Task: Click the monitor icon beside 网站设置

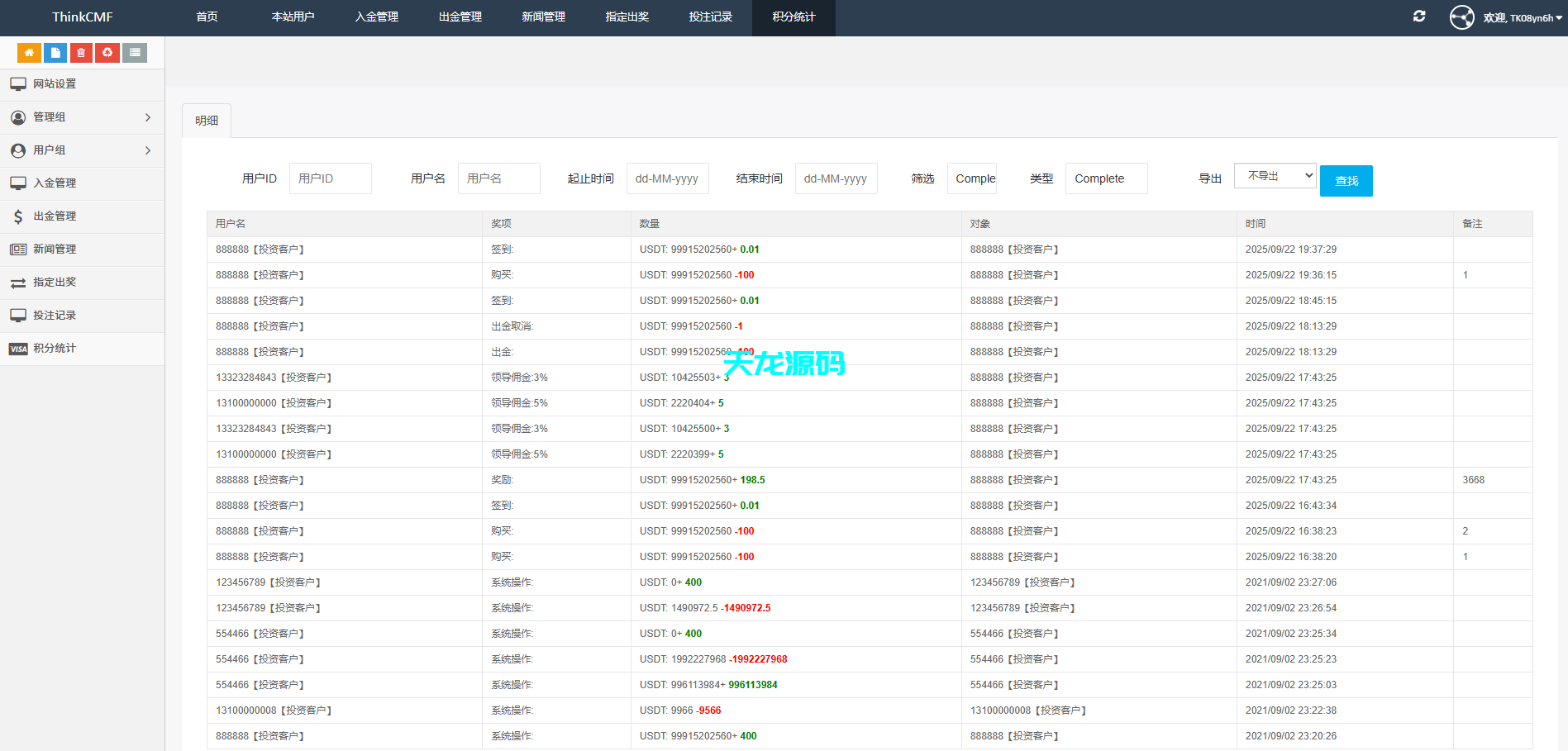Action: coord(17,83)
